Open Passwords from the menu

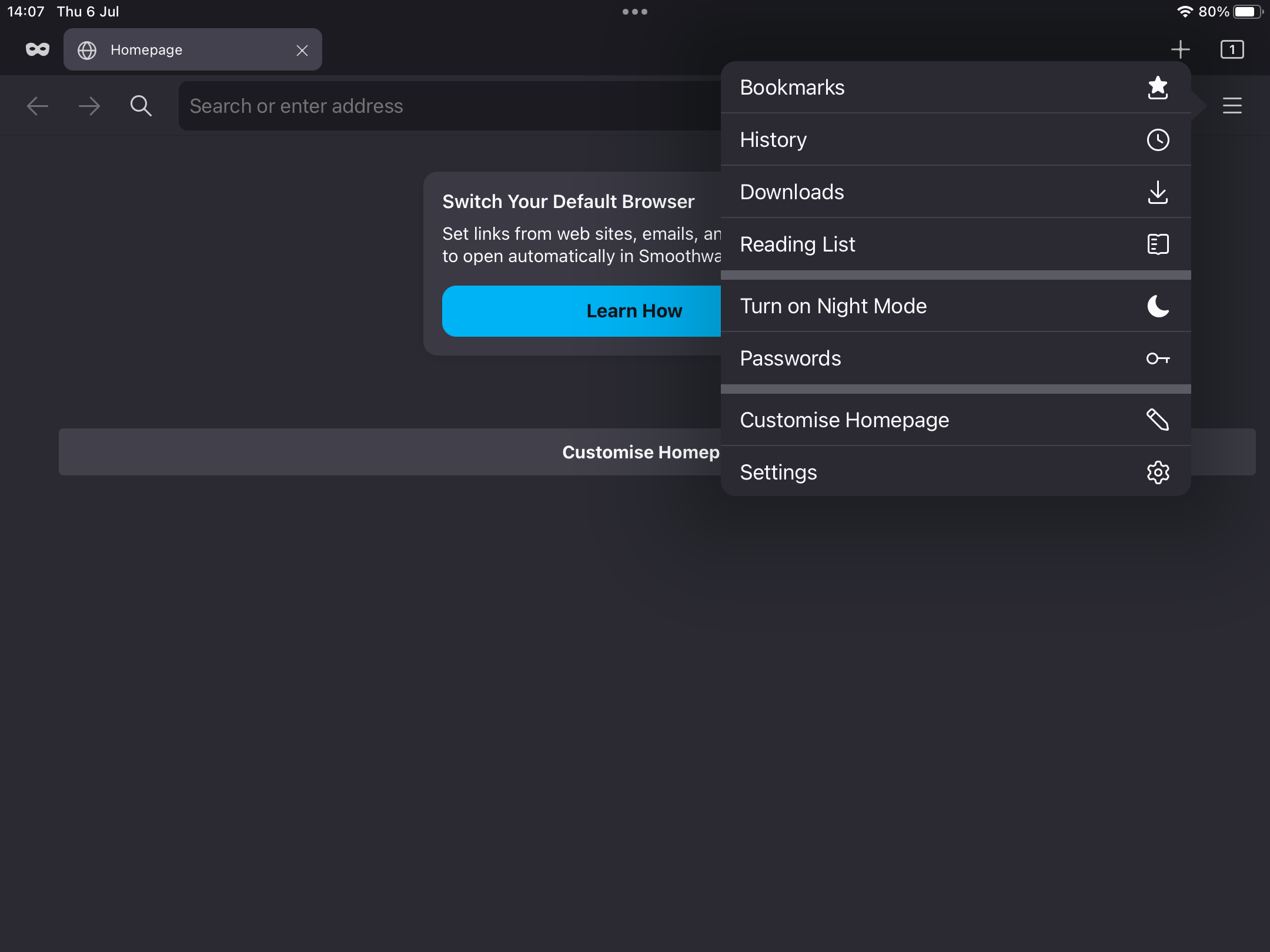click(955, 358)
